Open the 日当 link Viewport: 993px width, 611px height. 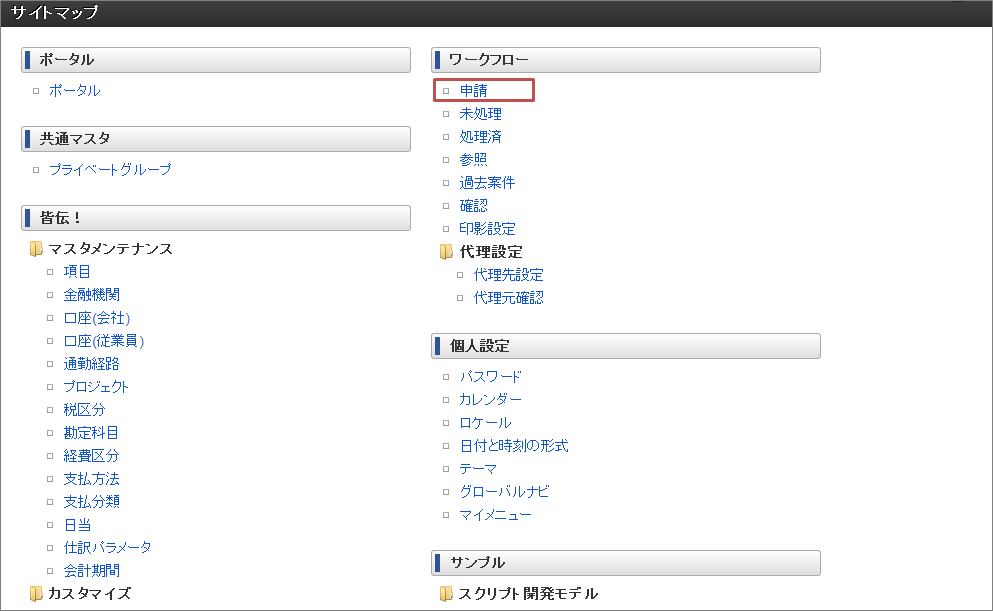(x=77, y=525)
